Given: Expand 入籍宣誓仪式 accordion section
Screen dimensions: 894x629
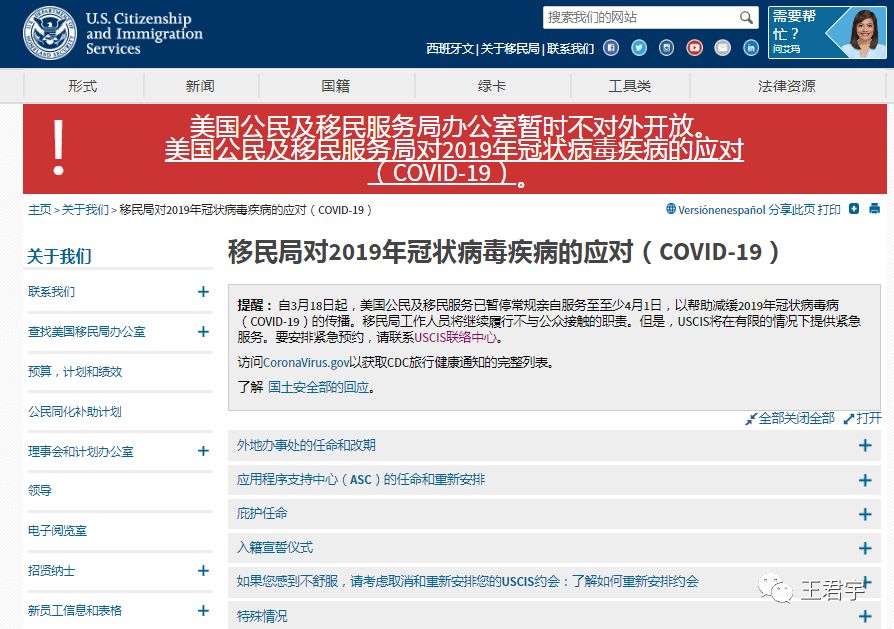Looking at the screenshot, I should (554, 548).
